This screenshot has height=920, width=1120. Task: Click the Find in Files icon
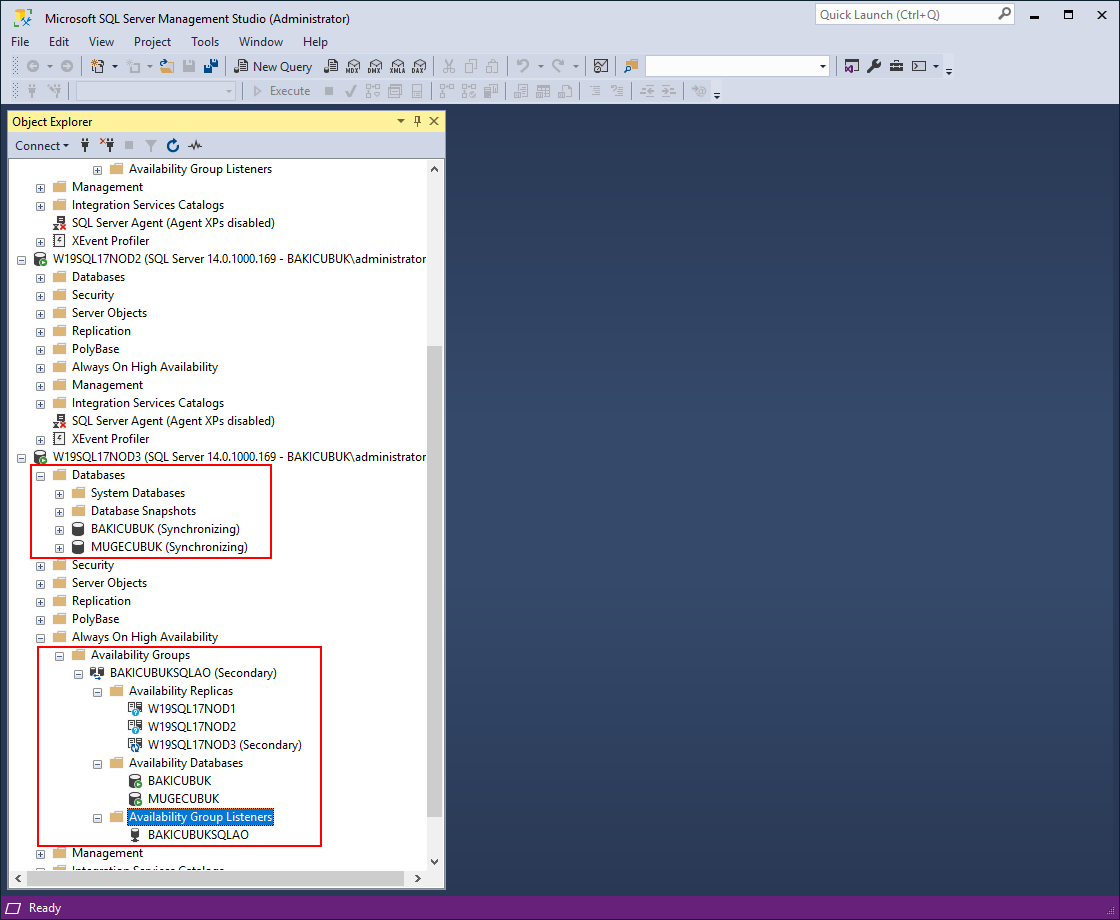pos(631,66)
